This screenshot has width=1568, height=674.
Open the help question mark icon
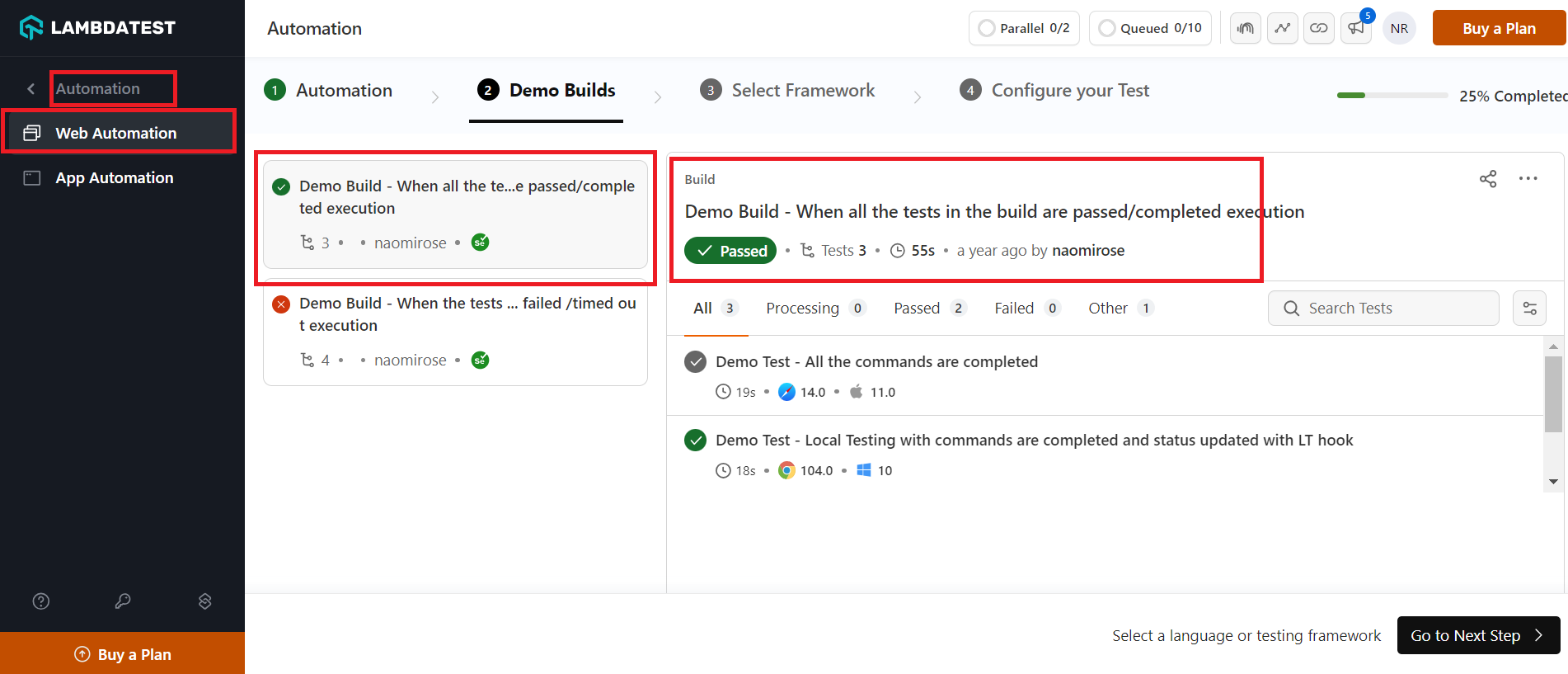tap(41, 601)
